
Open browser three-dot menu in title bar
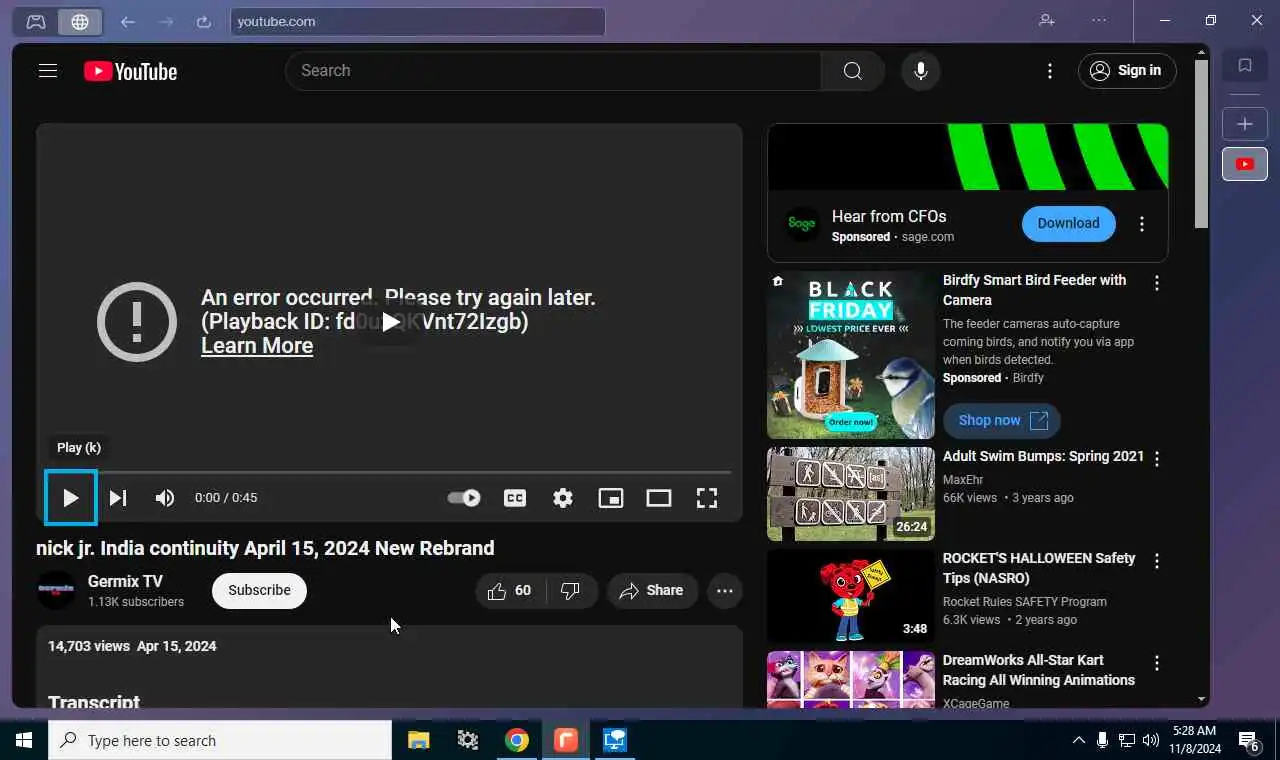pyautogui.click(x=1099, y=20)
